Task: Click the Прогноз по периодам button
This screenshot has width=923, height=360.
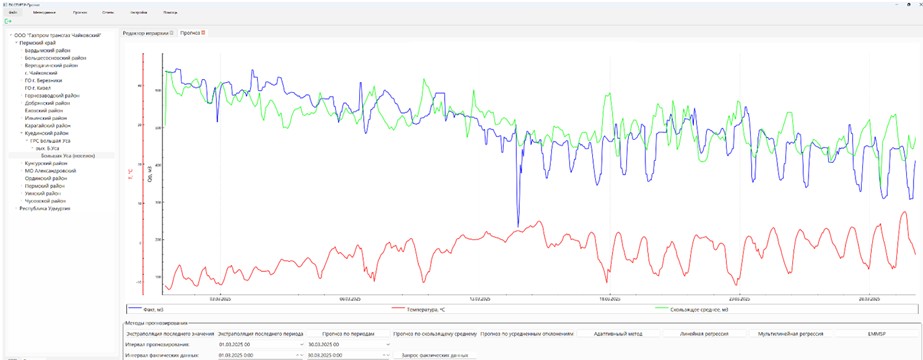Action: click(x=348, y=334)
